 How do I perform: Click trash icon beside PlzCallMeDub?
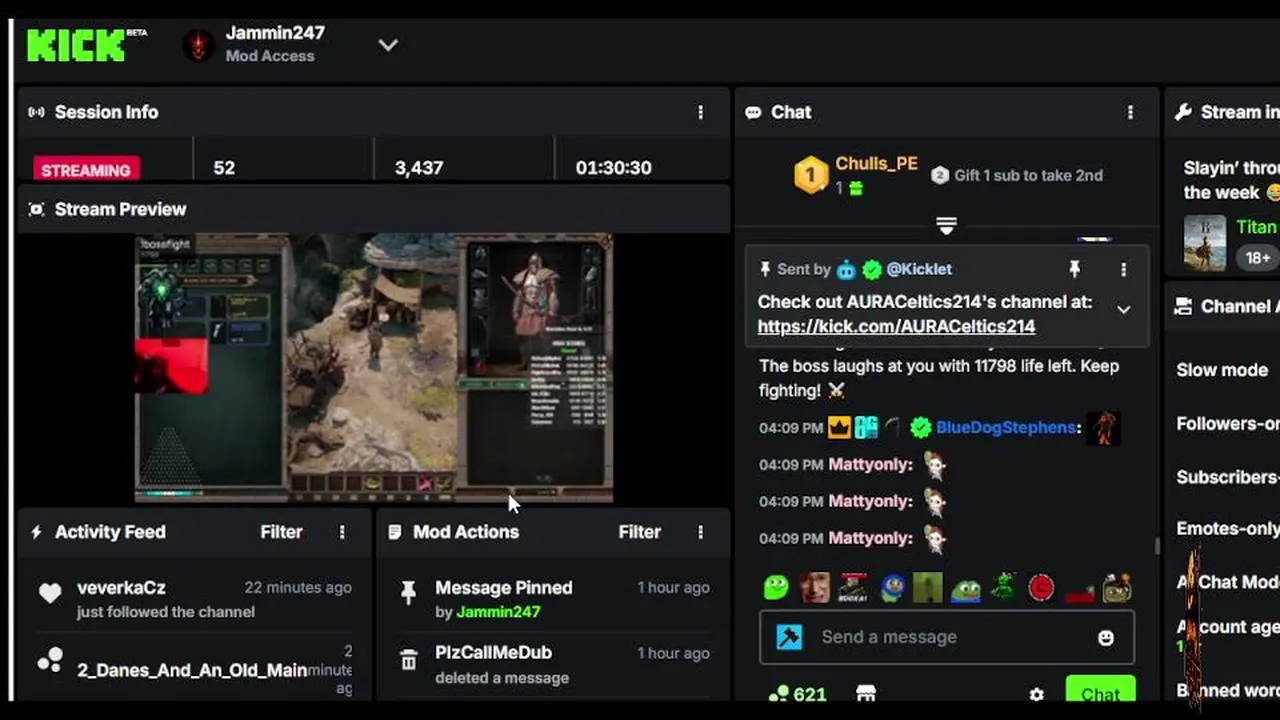tap(408, 660)
